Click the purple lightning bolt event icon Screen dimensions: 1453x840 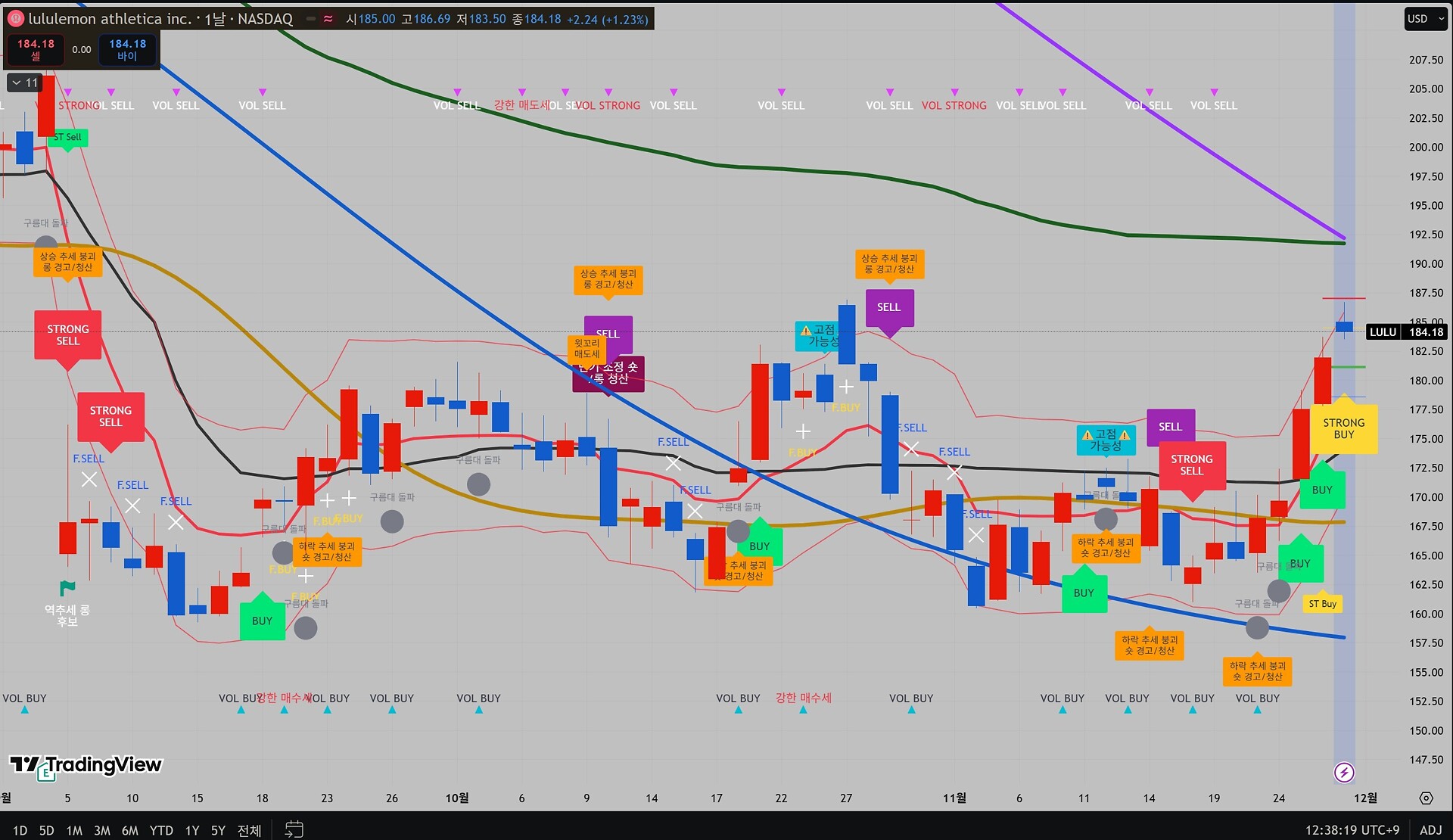1344,772
